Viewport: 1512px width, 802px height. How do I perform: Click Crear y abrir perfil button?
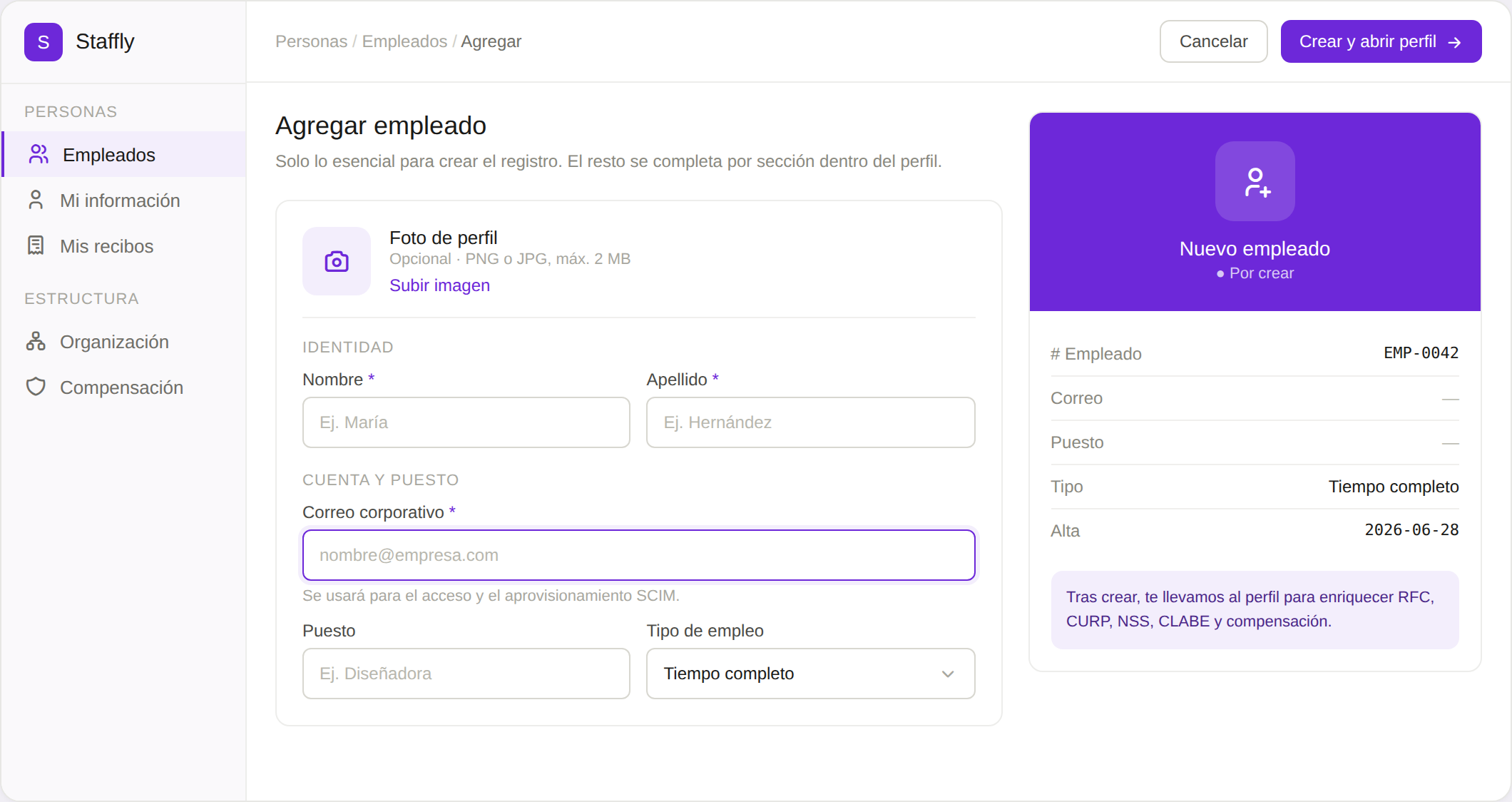pos(1381,41)
